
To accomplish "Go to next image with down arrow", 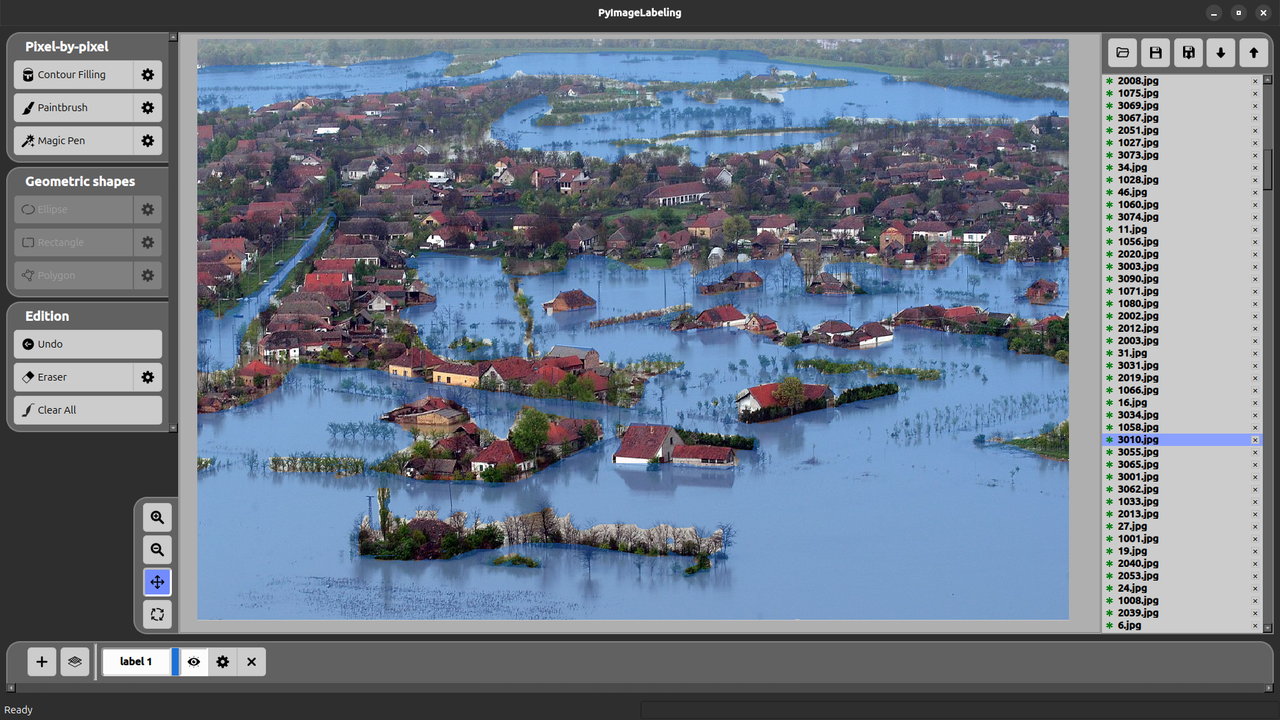I will click(1220, 53).
